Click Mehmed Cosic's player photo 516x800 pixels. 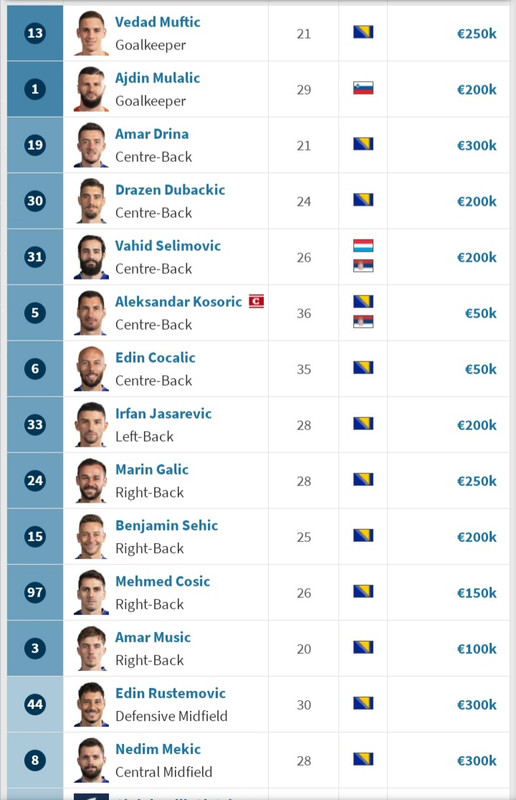click(x=91, y=592)
